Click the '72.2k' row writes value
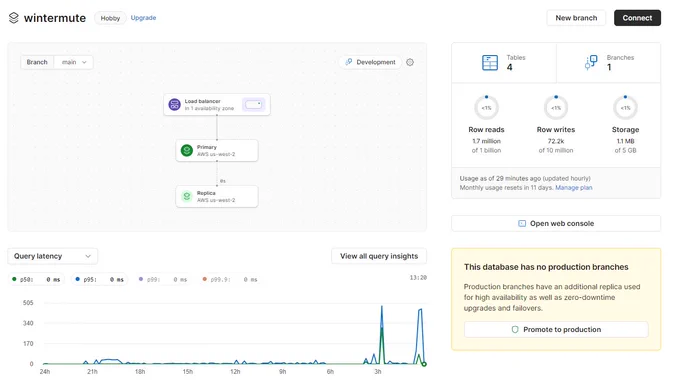The height and width of the screenshot is (383, 680). point(556,141)
